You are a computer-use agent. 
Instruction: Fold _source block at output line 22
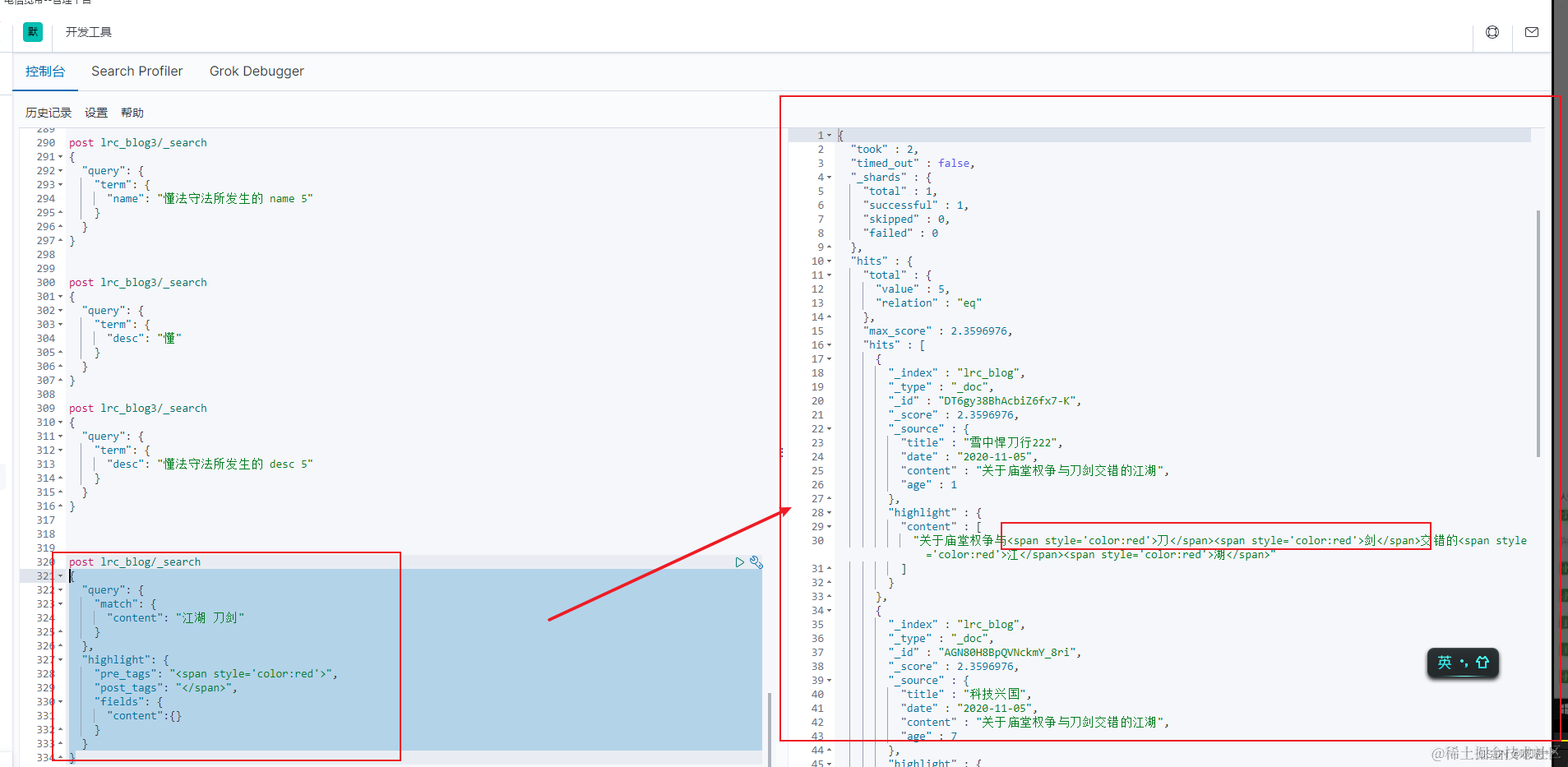click(829, 429)
